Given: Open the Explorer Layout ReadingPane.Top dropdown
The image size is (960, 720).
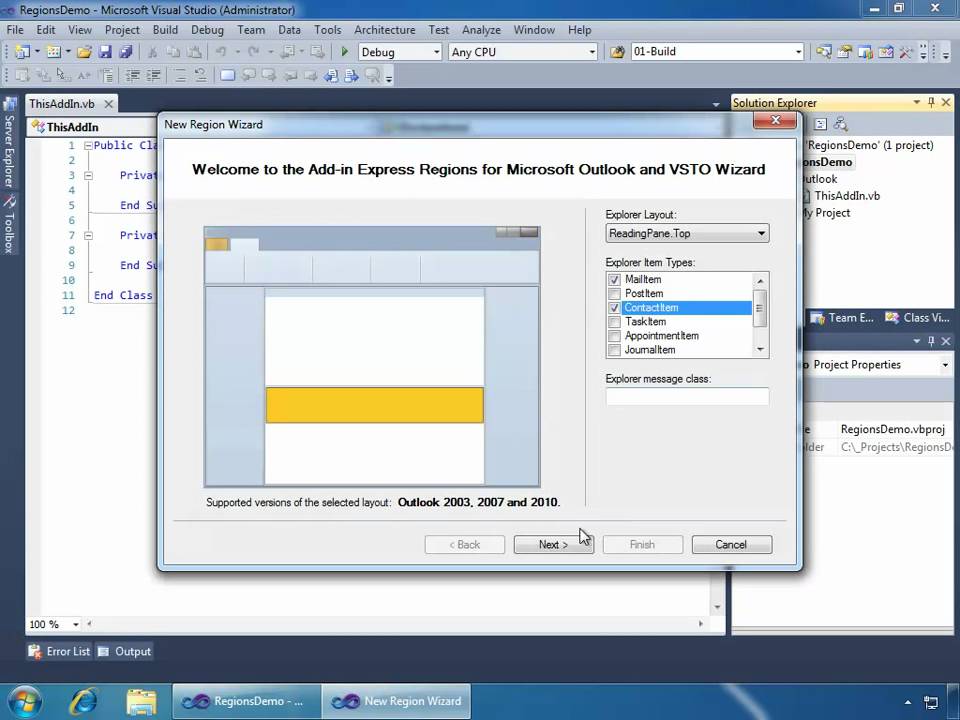Looking at the screenshot, I should pyautogui.click(x=687, y=233).
